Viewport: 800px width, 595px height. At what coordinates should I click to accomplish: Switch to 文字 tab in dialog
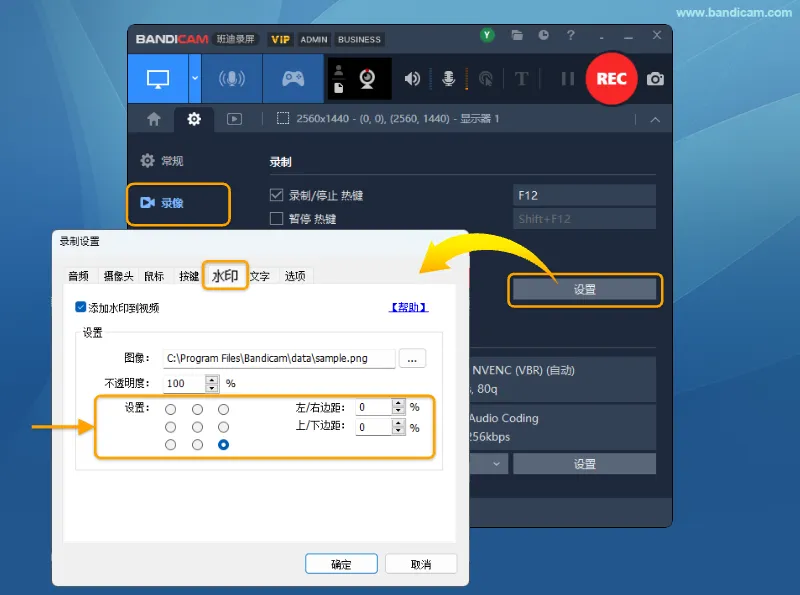point(260,276)
